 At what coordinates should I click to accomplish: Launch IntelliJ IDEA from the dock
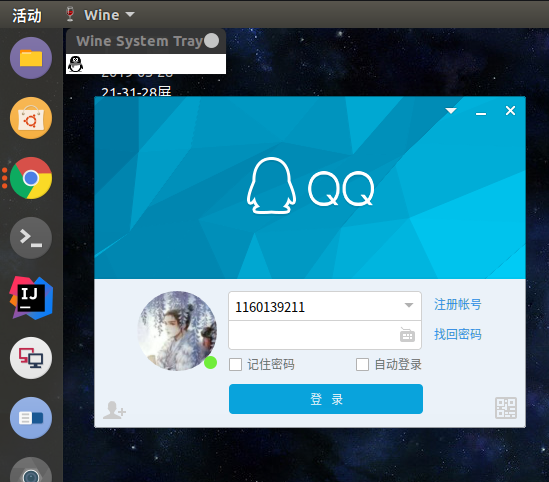(x=31, y=298)
